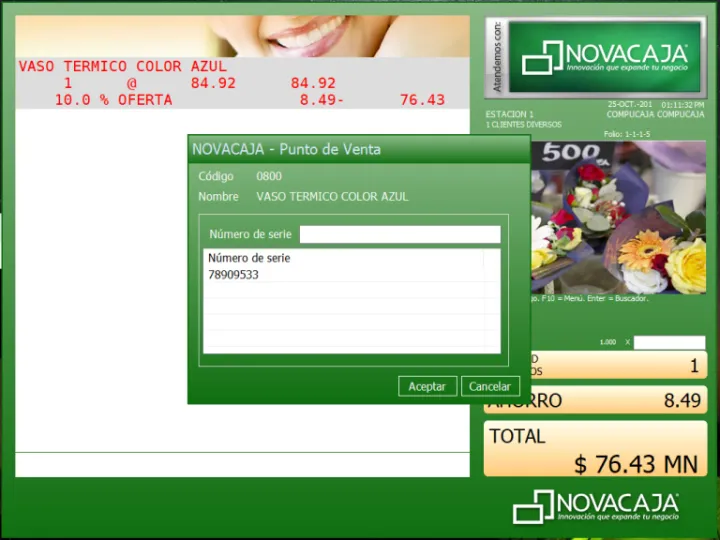The height and width of the screenshot is (540, 720).
Task: Click the quantity input box beside 1.000 X
Action: pyautogui.click(x=669, y=342)
